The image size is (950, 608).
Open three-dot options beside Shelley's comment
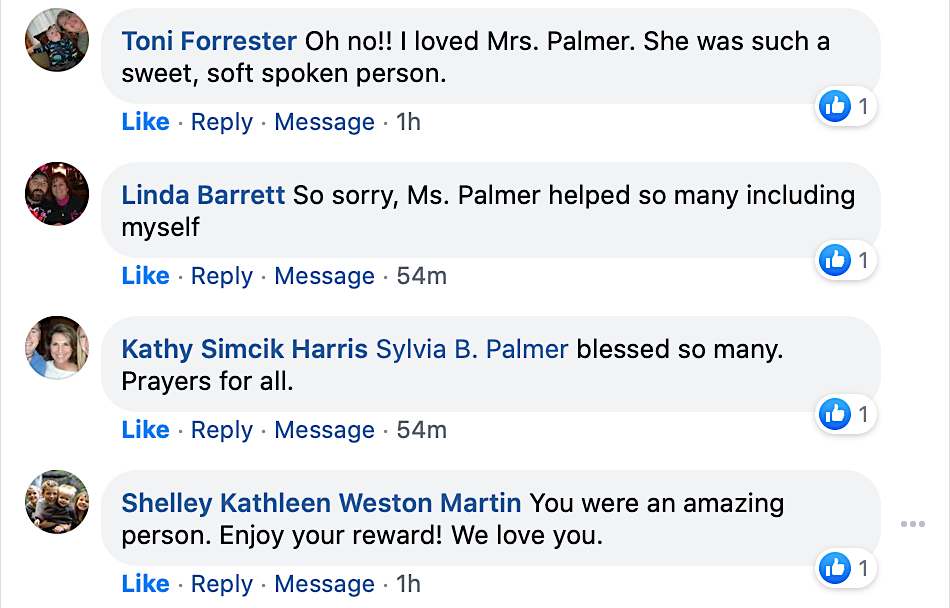[912, 524]
